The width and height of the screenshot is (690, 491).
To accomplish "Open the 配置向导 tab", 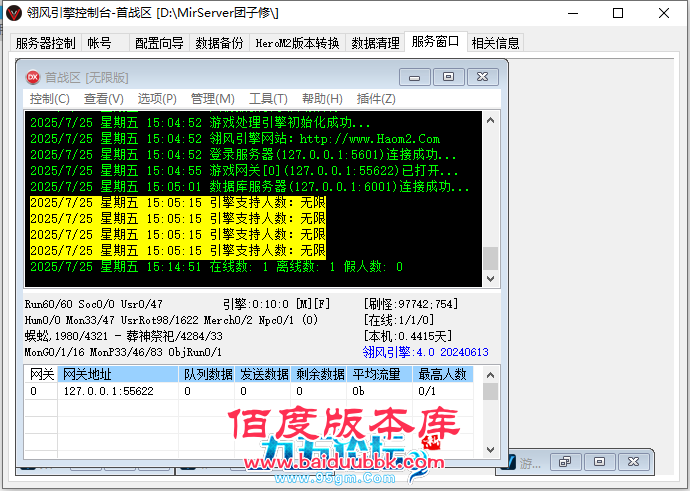I will pyautogui.click(x=159, y=43).
